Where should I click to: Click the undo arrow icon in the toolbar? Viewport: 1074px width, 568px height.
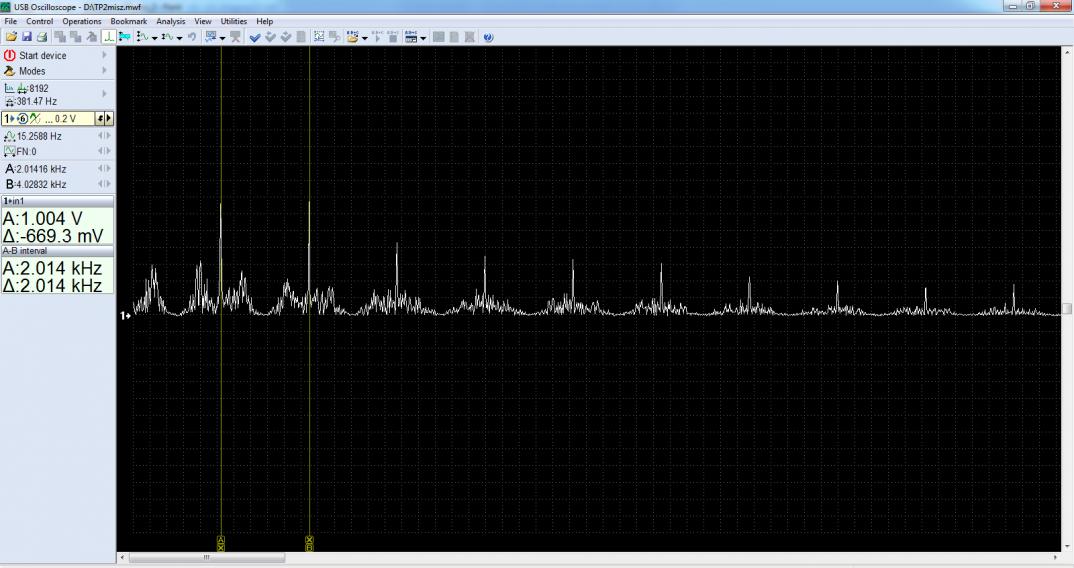(192, 37)
